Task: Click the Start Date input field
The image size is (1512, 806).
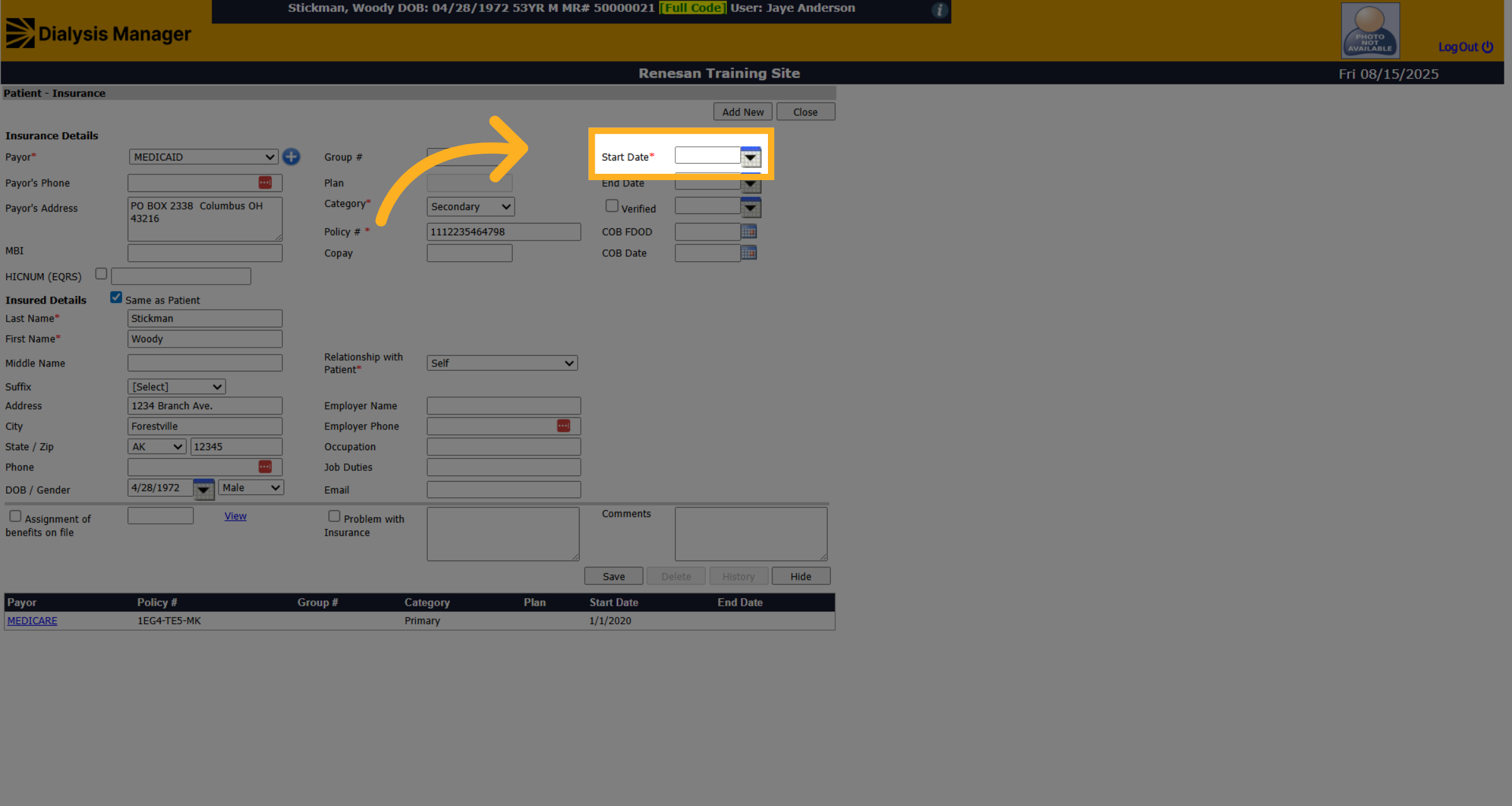Action: tap(707, 156)
